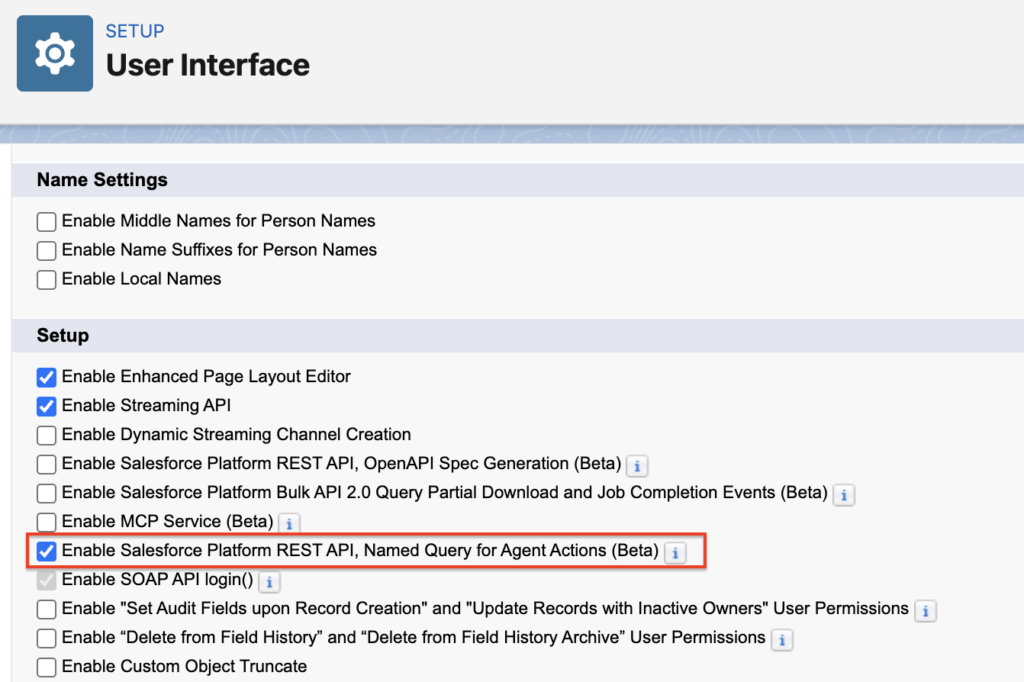Disable Enable Streaming API

click(x=45, y=406)
